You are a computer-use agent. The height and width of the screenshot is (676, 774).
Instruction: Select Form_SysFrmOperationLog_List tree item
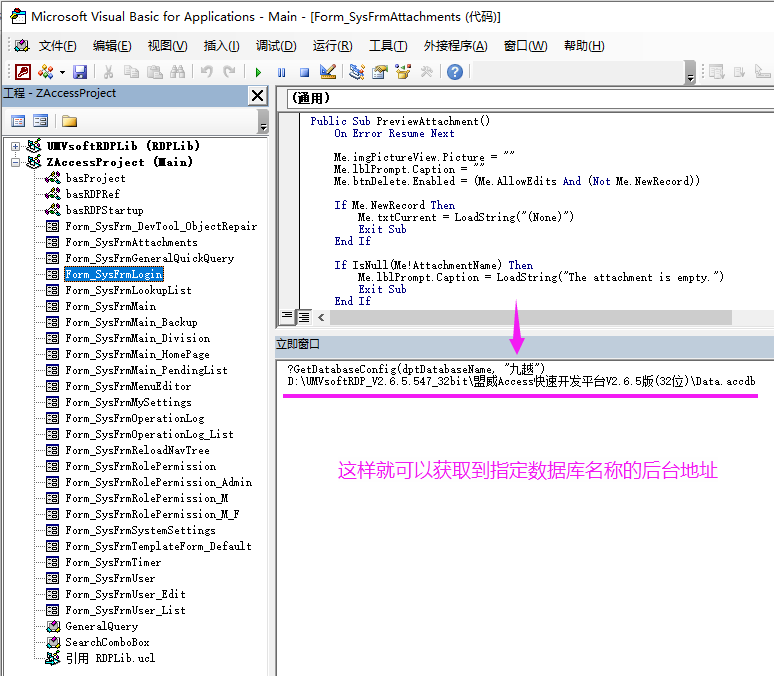tap(149, 435)
